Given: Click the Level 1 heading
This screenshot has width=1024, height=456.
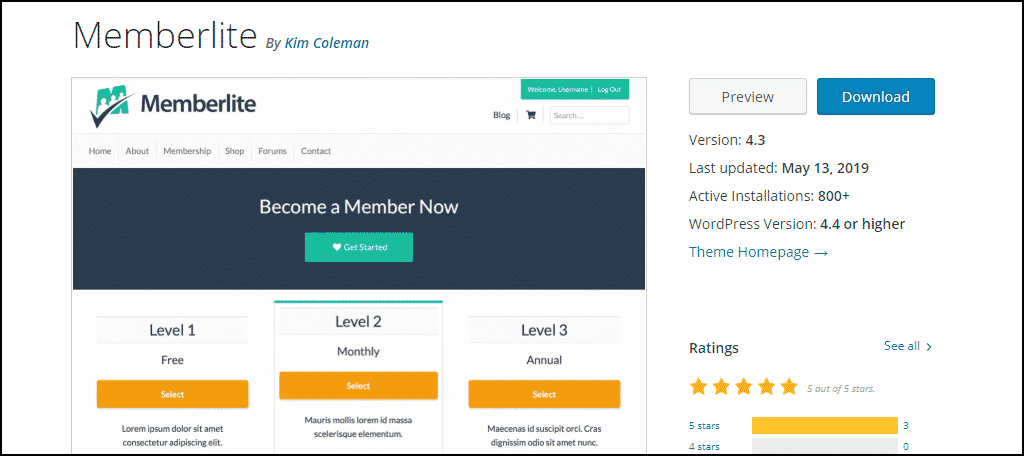Looking at the screenshot, I should tap(172, 330).
